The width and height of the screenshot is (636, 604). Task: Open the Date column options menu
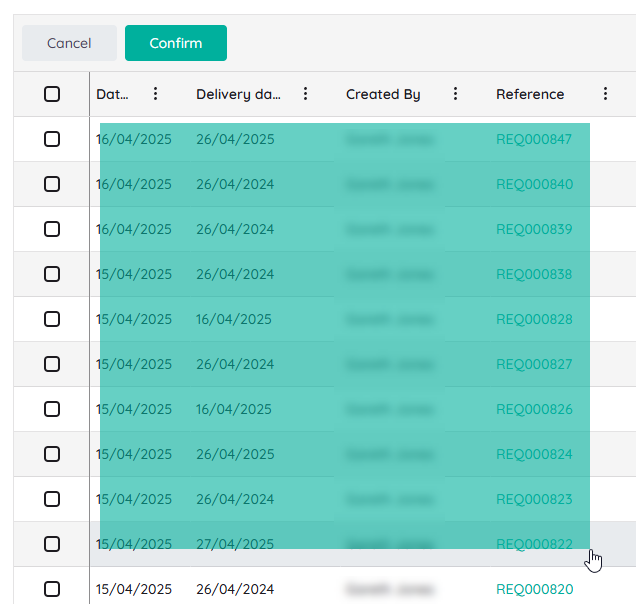[x=155, y=94]
